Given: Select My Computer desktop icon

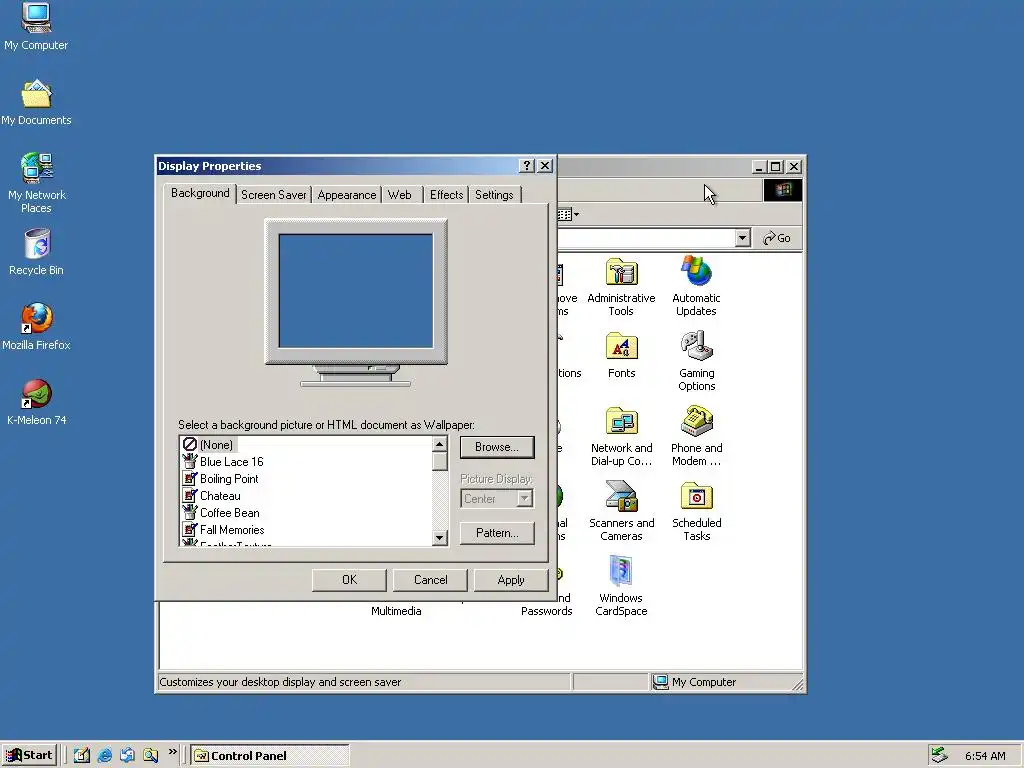Looking at the screenshot, I should click(x=36, y=26).
